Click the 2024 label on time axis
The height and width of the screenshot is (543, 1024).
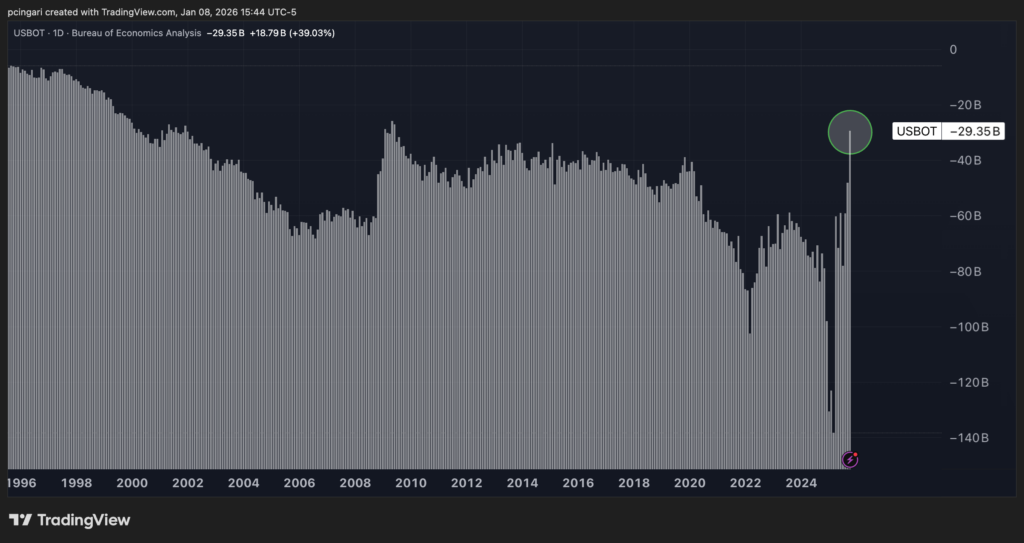[800, 483]
